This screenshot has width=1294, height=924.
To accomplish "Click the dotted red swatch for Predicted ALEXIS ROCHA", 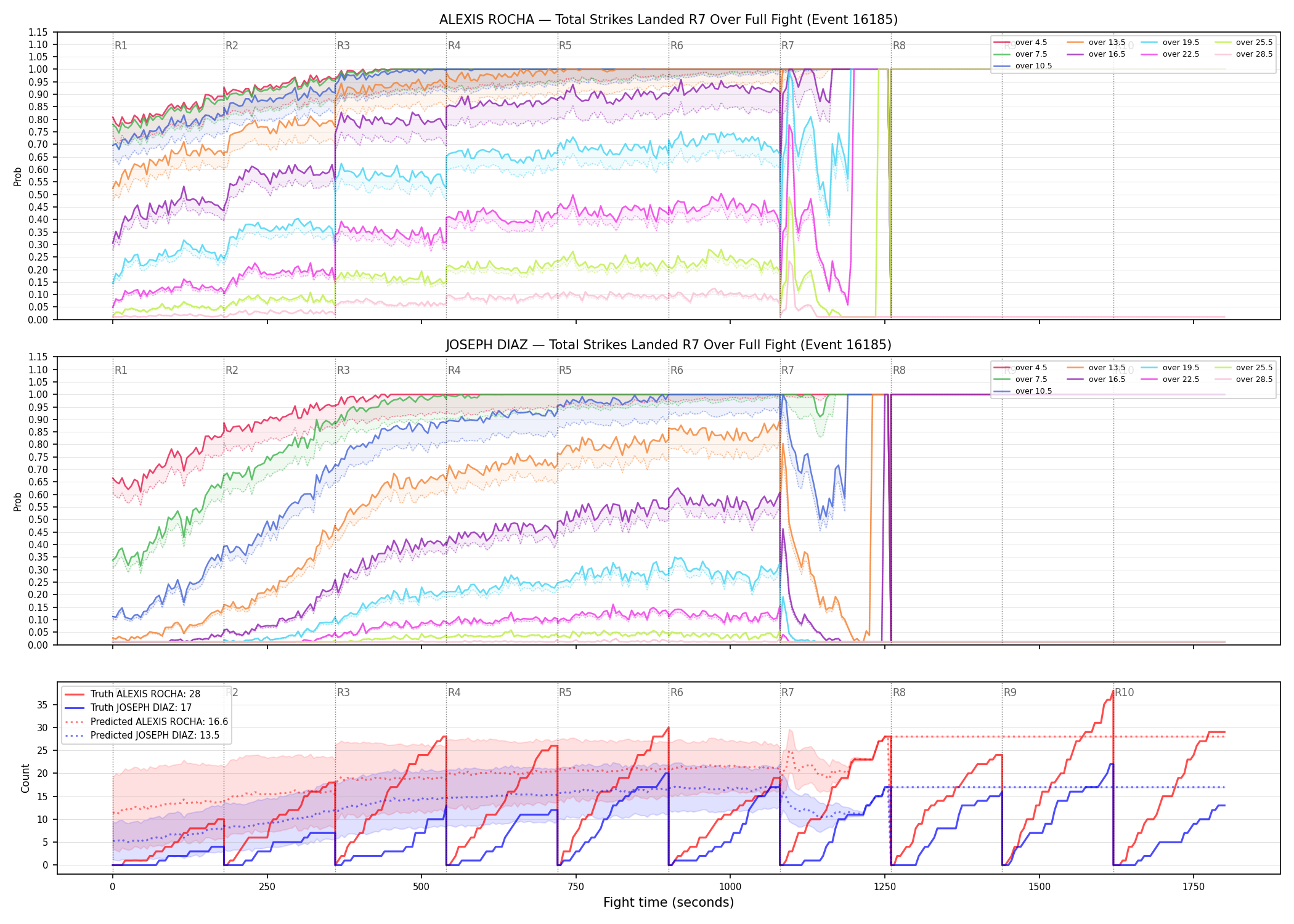I will [x=75, y=722].
